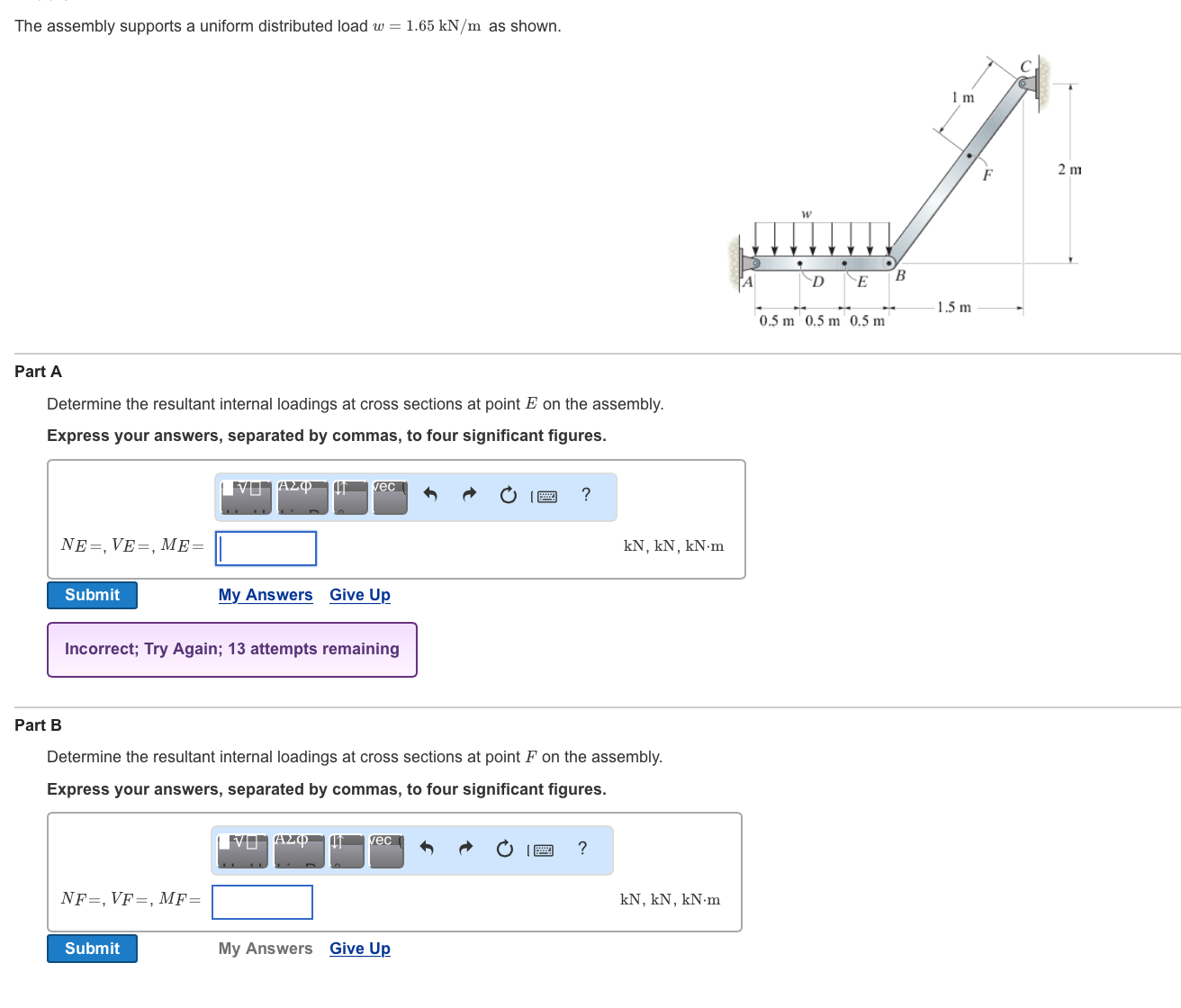Click the redo icon in Part B toolbar
Viewport: 1181px width, 1008px height.
click(x=465, y=849)
